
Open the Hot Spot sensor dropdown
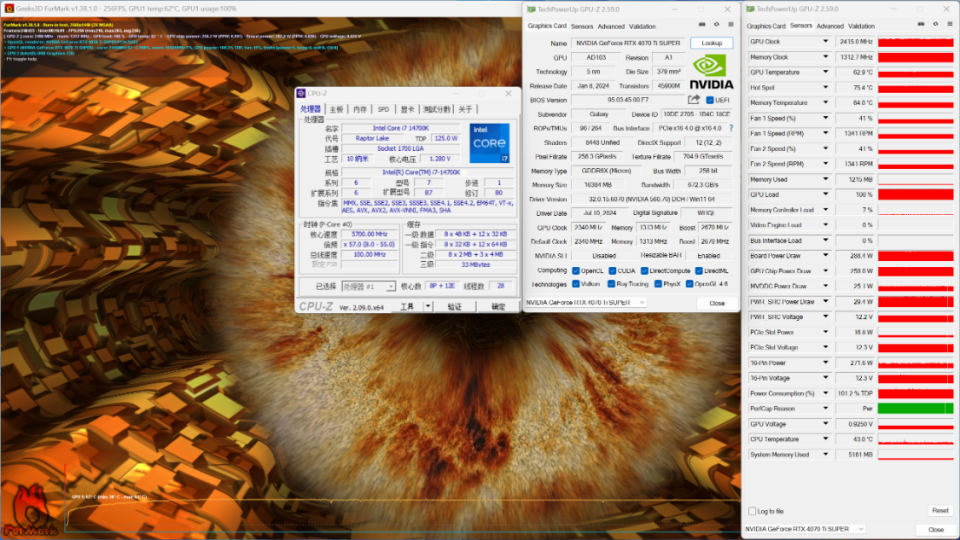(825, 88)
